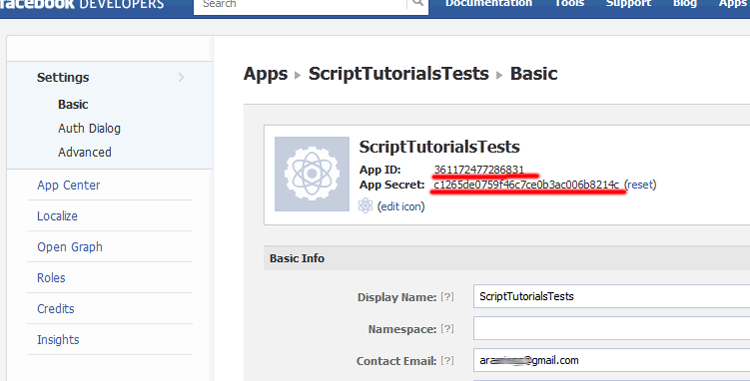Open Auth Dialog settings
Viewport: 750px width, 381px height.
pos(89,128)
